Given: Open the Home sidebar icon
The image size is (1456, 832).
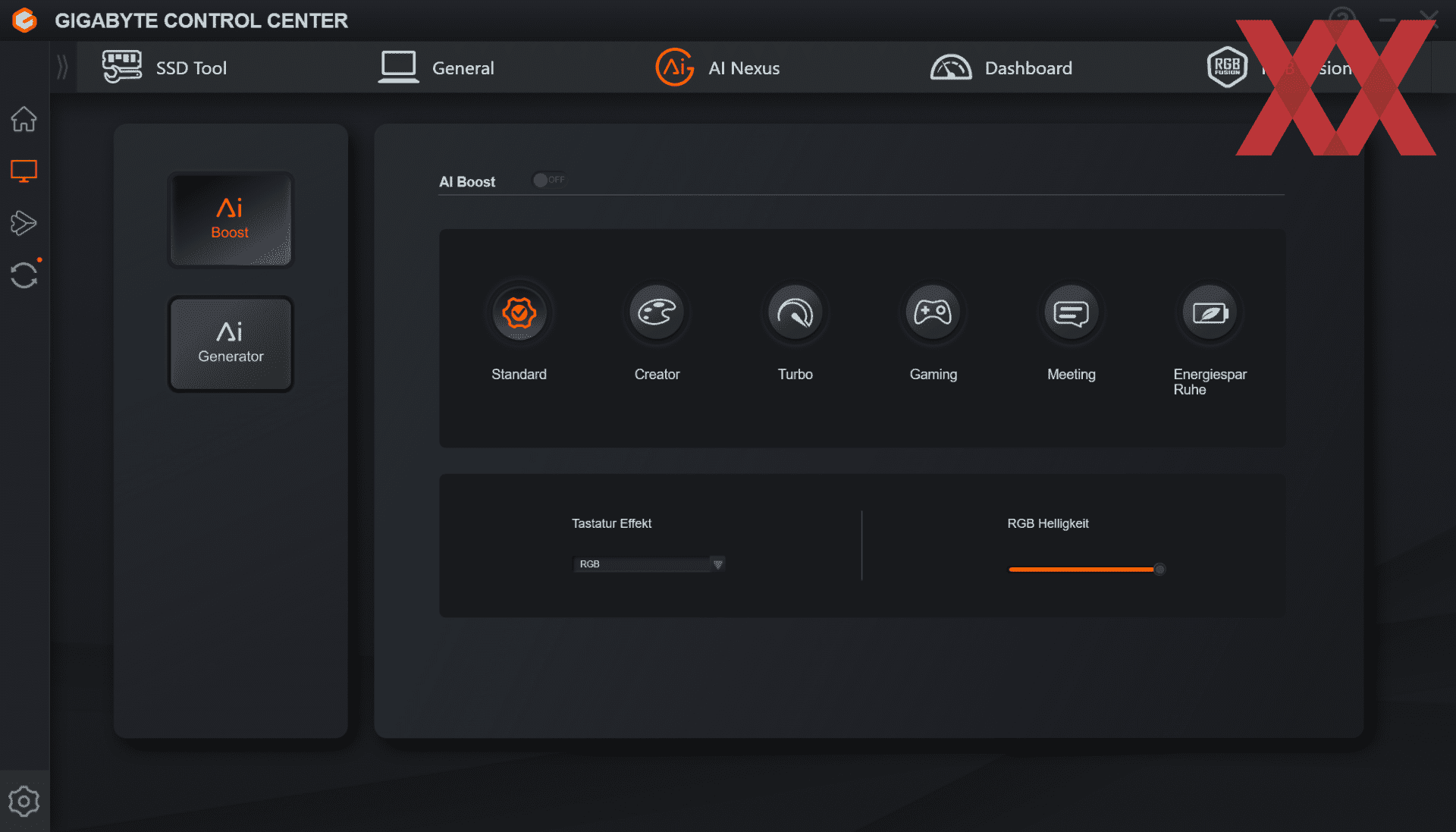Looking at the screenshot, I should click(x=24, y=119).
